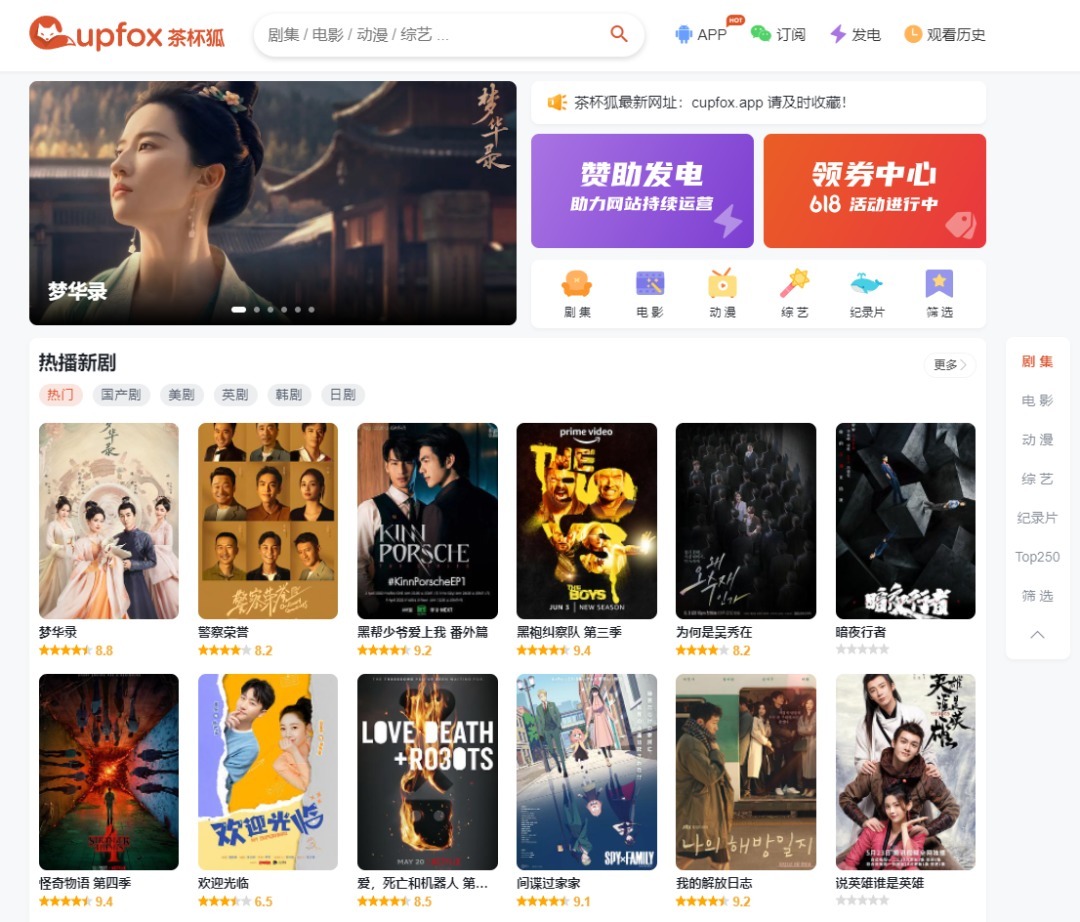Viewport: 1080px width, 922px height.
Task: Click the WeChat subscribe icon
Action: [x=760, y=33]
